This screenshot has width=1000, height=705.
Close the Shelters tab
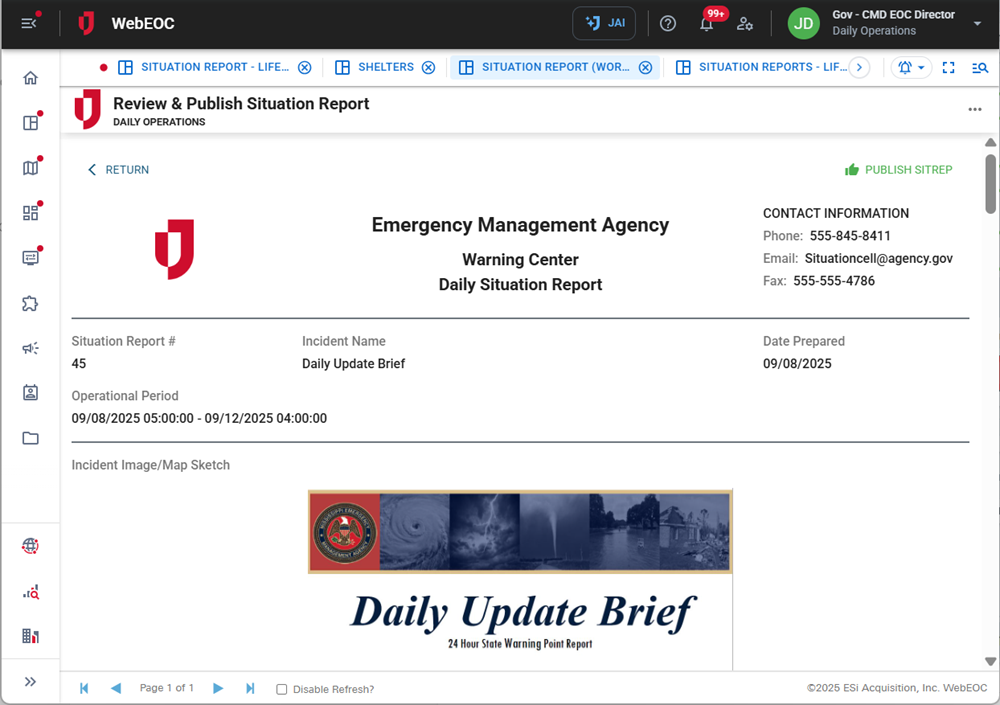428,68
